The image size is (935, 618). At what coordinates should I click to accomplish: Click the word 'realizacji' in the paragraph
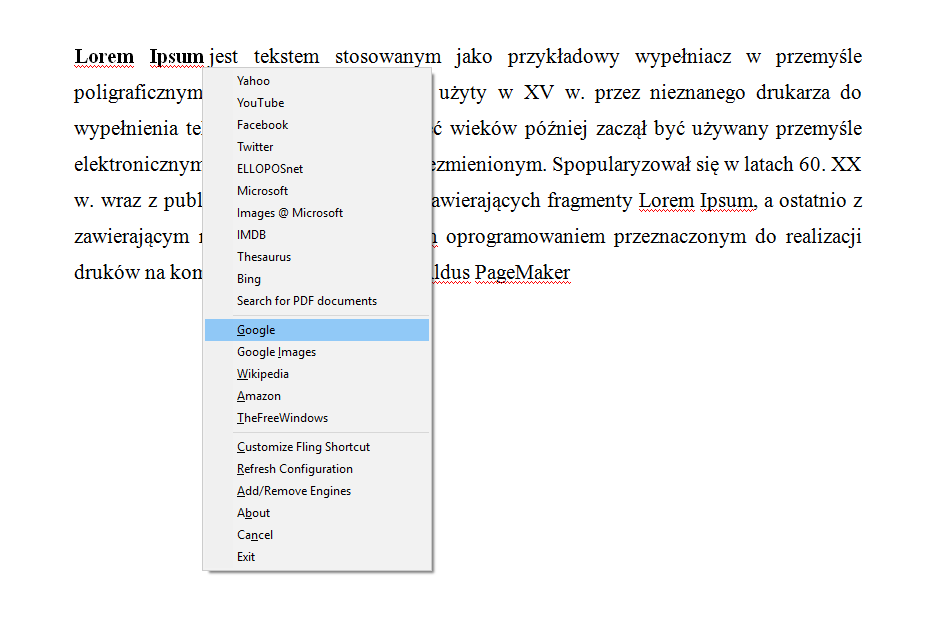click(823, 237)
